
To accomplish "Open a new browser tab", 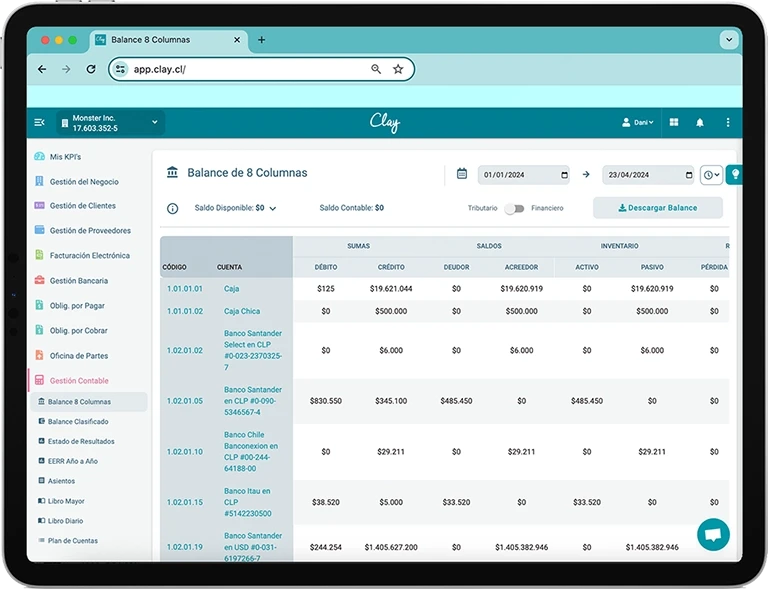I will tap(262, 40).
